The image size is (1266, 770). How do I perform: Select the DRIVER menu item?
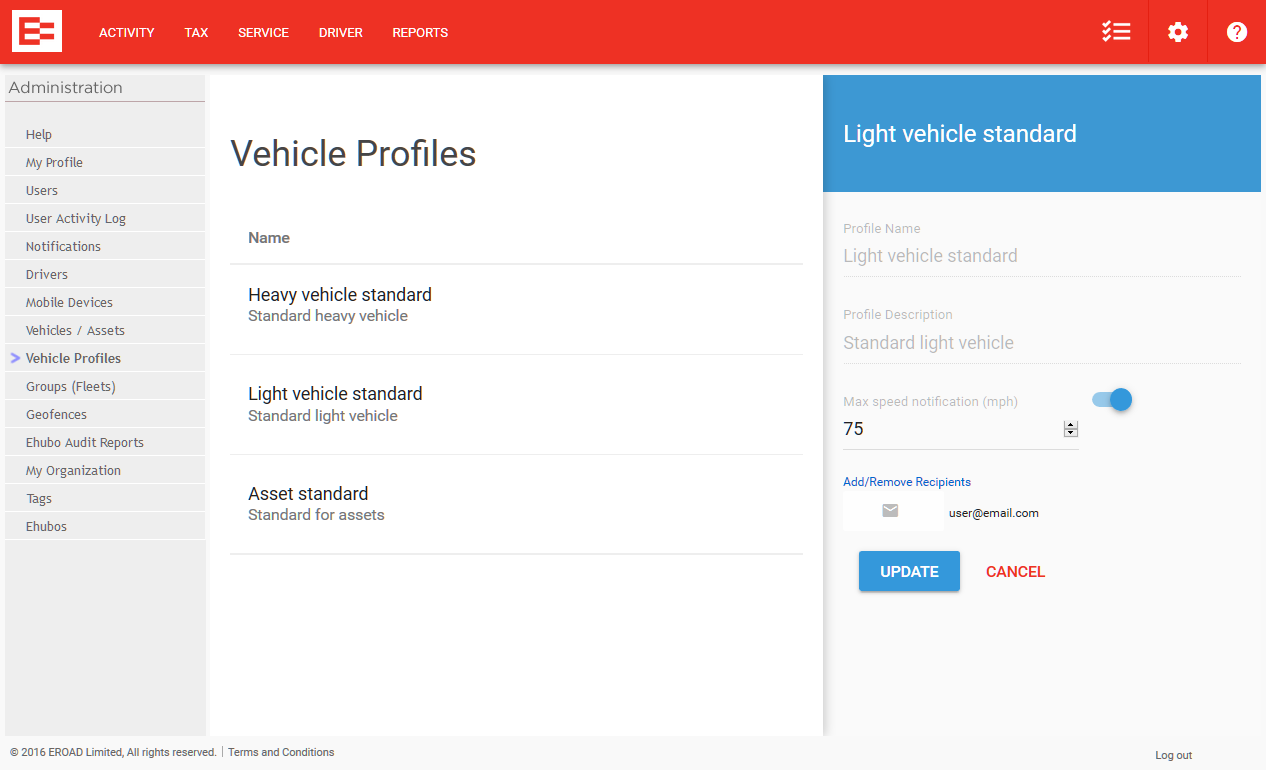(340, 32)
